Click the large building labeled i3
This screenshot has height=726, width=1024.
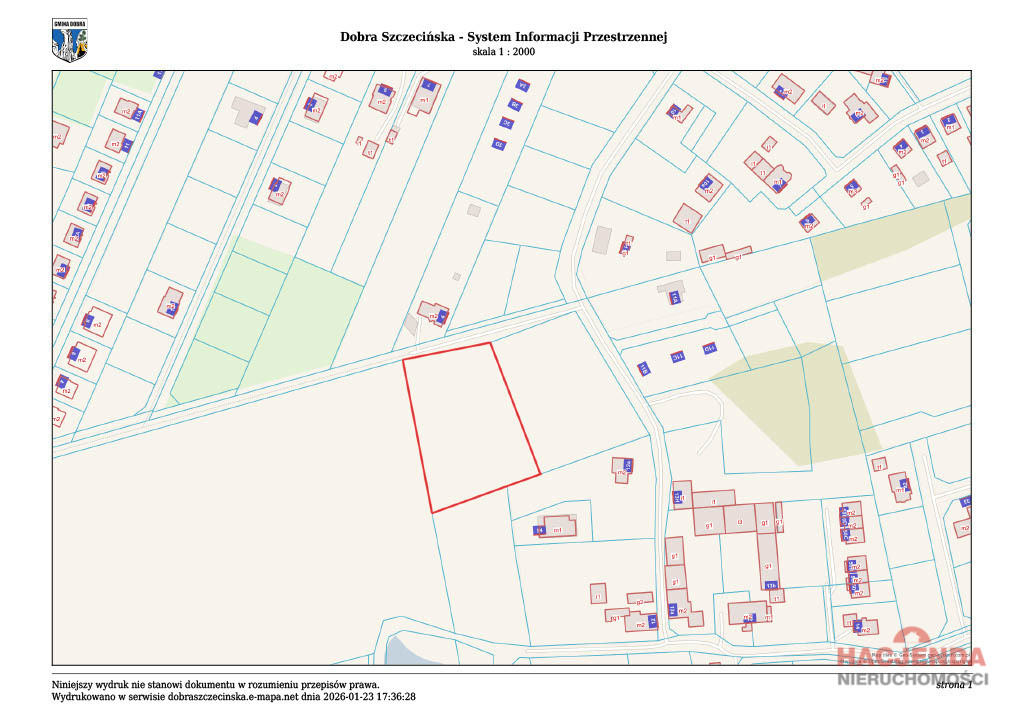click(740, 520)
